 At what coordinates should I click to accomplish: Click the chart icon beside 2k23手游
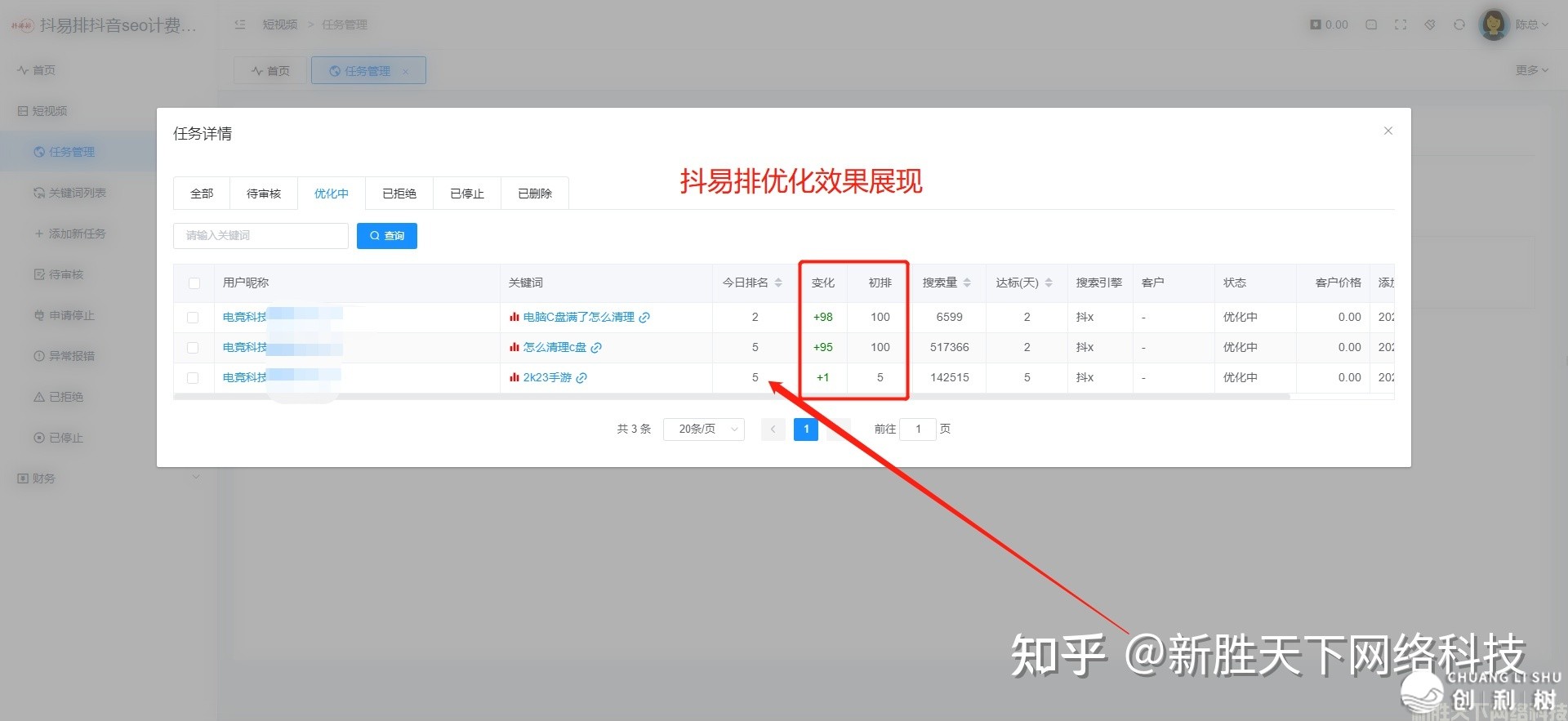pos(514,377)
